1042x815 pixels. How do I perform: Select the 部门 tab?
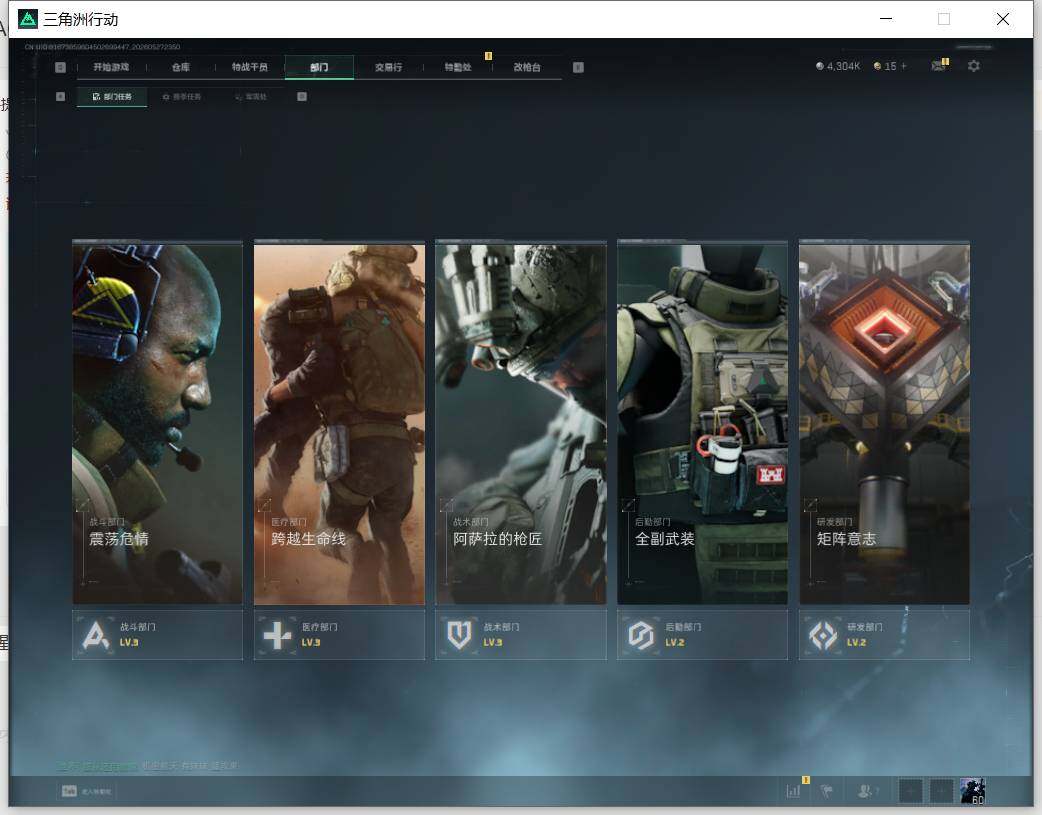pyautogui.click(x=319, y=67)
